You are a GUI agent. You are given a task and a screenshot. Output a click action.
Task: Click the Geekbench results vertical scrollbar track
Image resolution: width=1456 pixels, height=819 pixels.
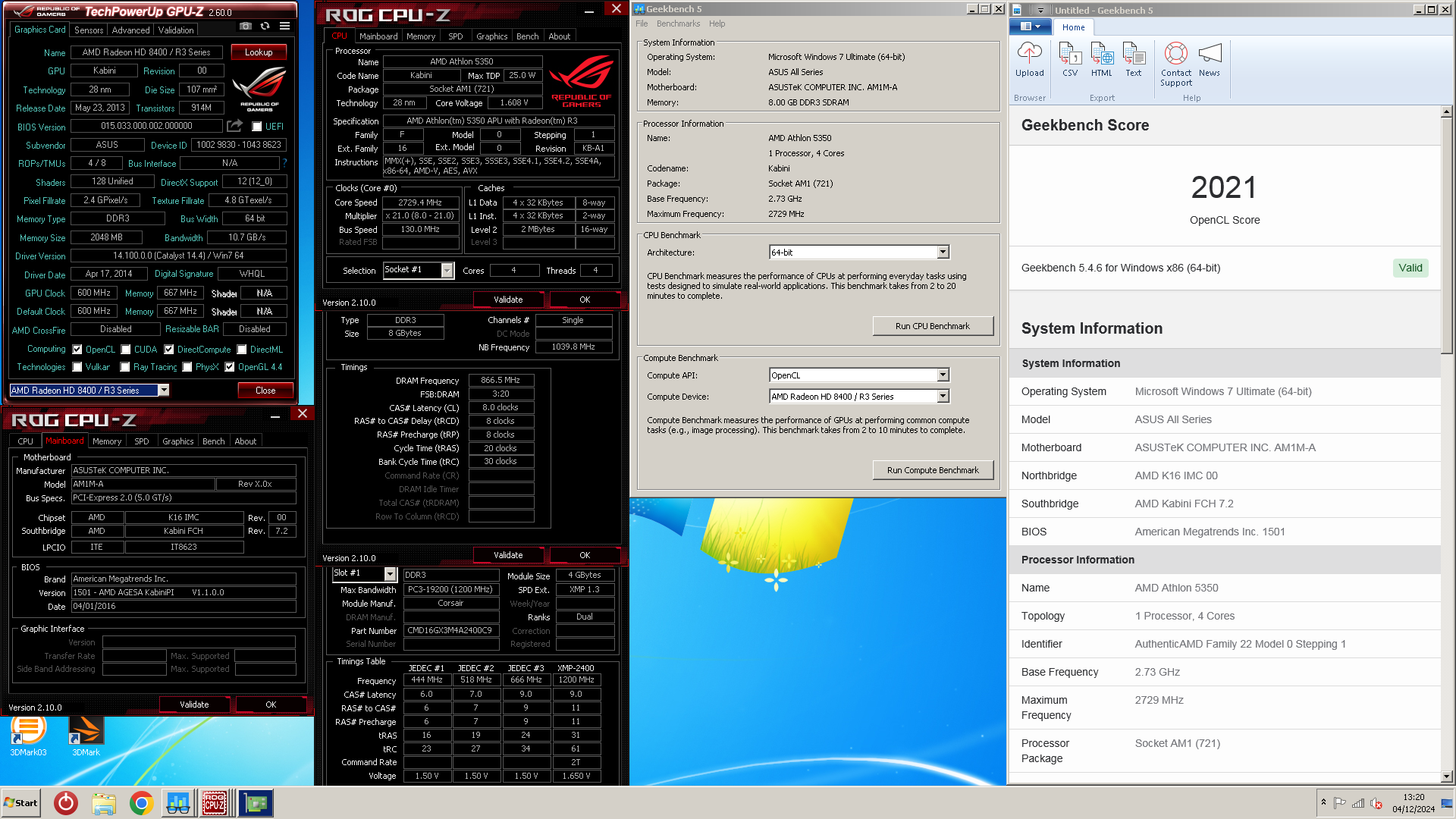point(1446,561)
